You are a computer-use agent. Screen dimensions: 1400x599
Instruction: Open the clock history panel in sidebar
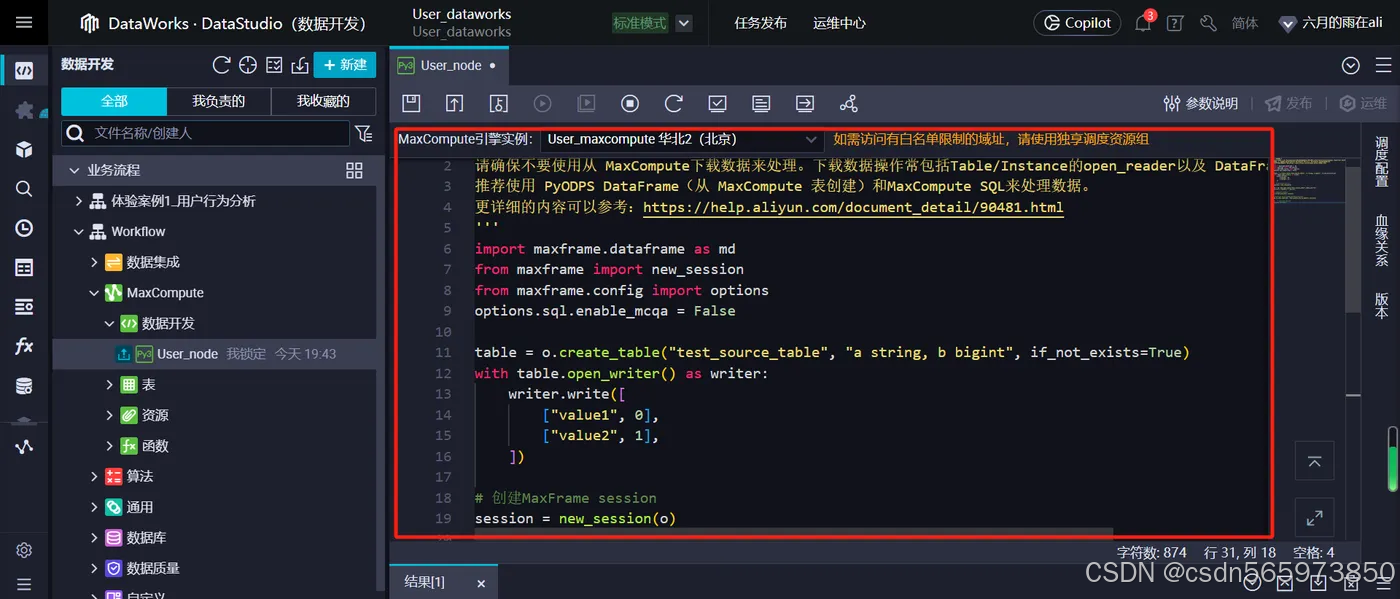pos(24,228)
